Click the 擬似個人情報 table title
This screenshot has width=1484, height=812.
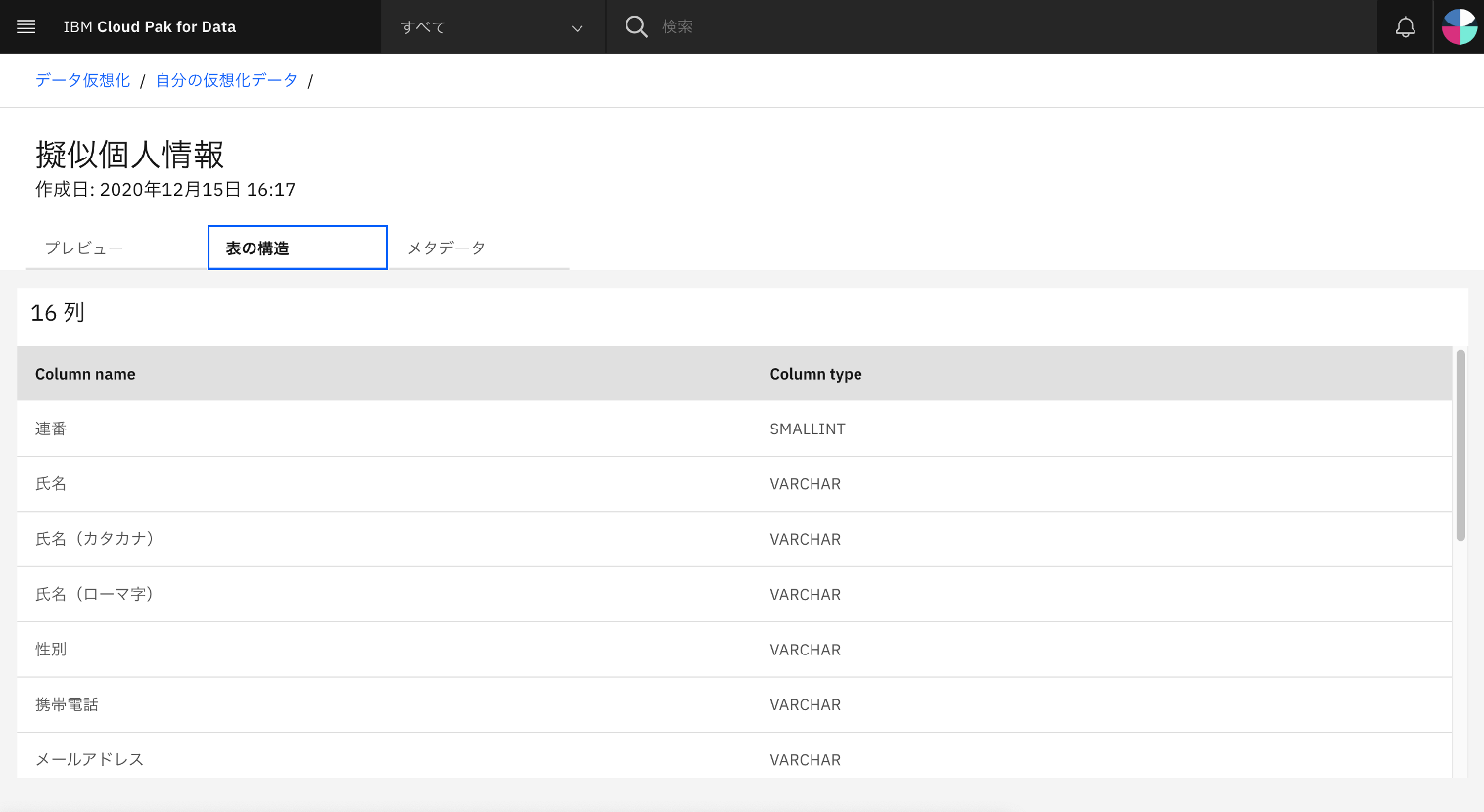click(x=129, y=155)
